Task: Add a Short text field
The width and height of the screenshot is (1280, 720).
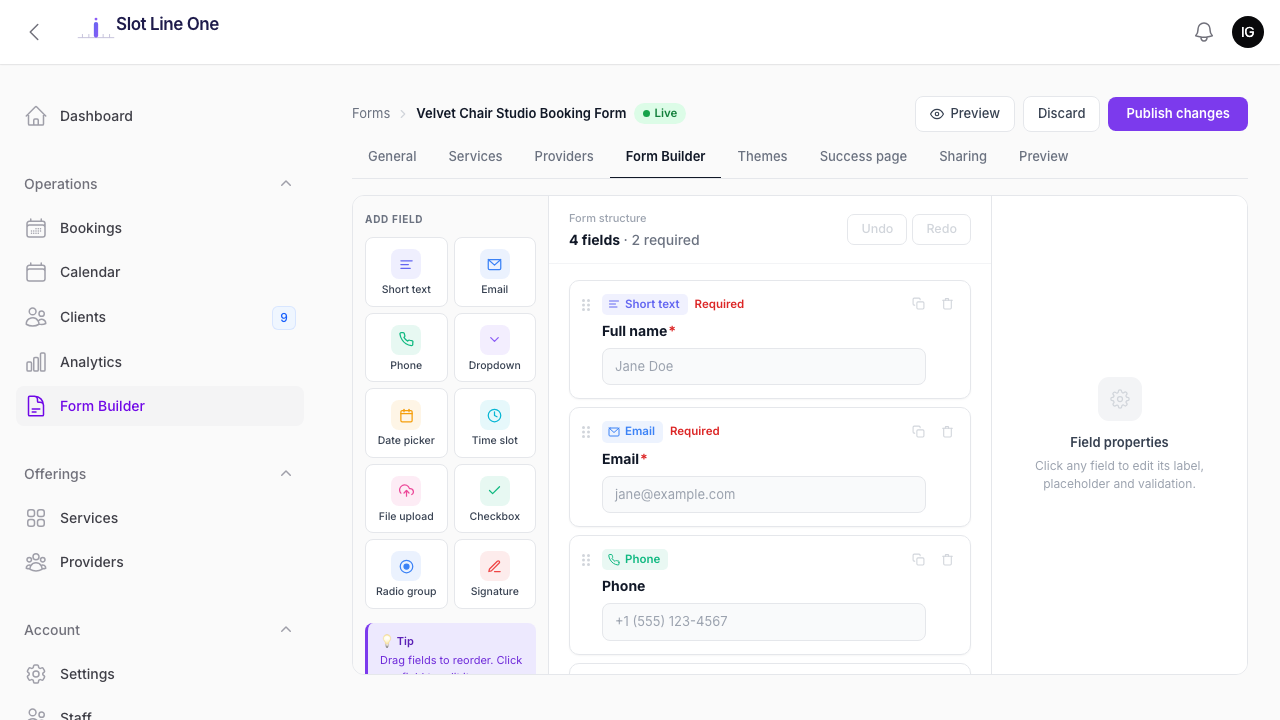Action: (x=406, y=272)
